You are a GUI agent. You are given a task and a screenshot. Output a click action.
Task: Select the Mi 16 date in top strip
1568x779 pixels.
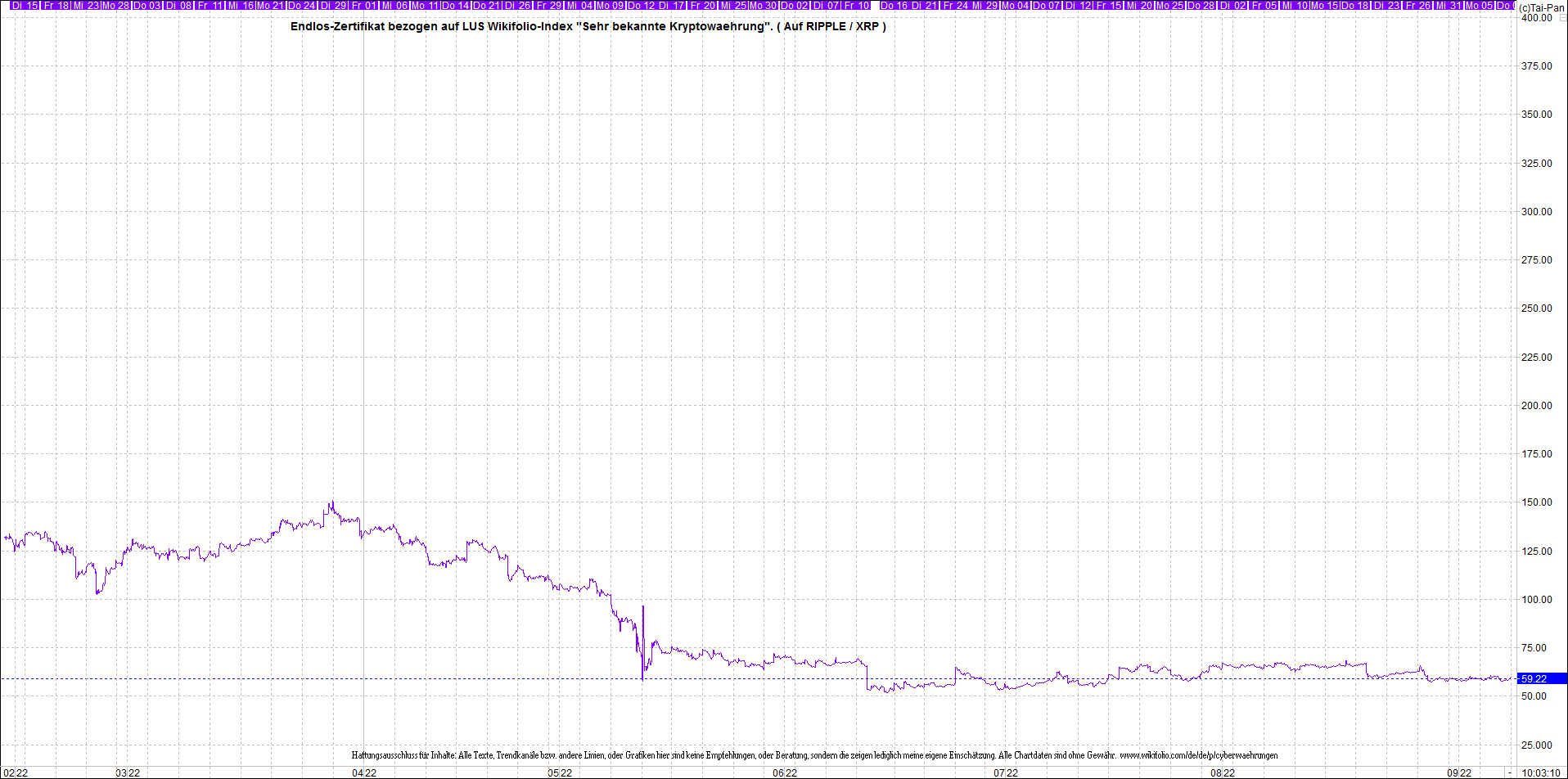[241, 6]
